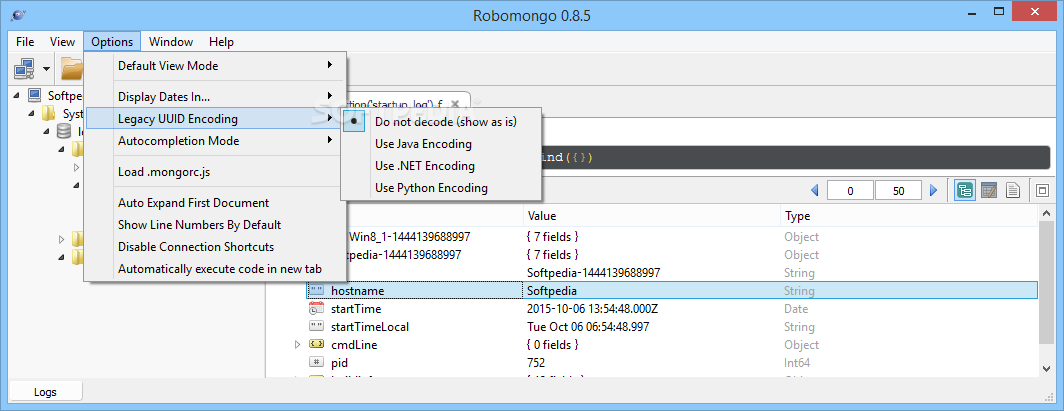Collapse the database node in tree
Viewport: 1064px width, 411px height.
[46, 132]
